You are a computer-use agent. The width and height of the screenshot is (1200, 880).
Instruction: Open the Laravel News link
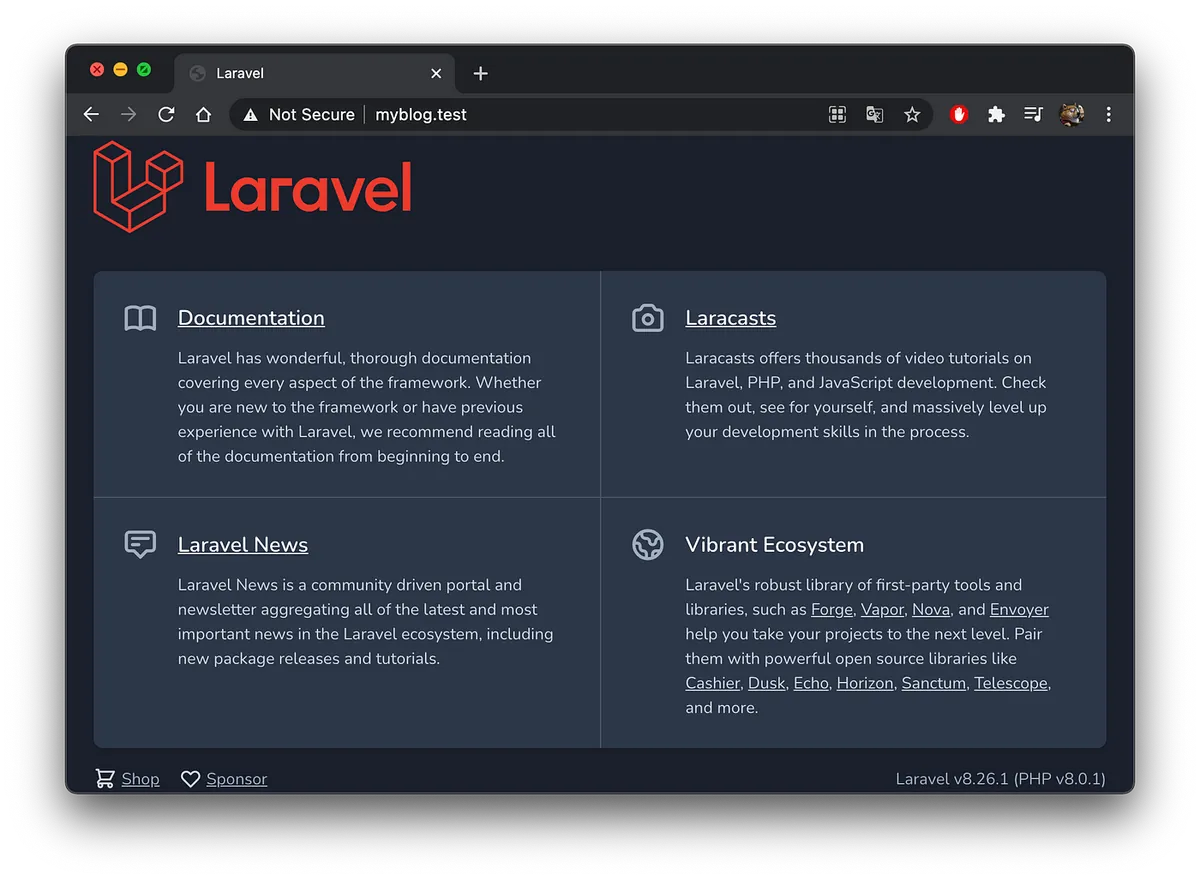[243, 545]
